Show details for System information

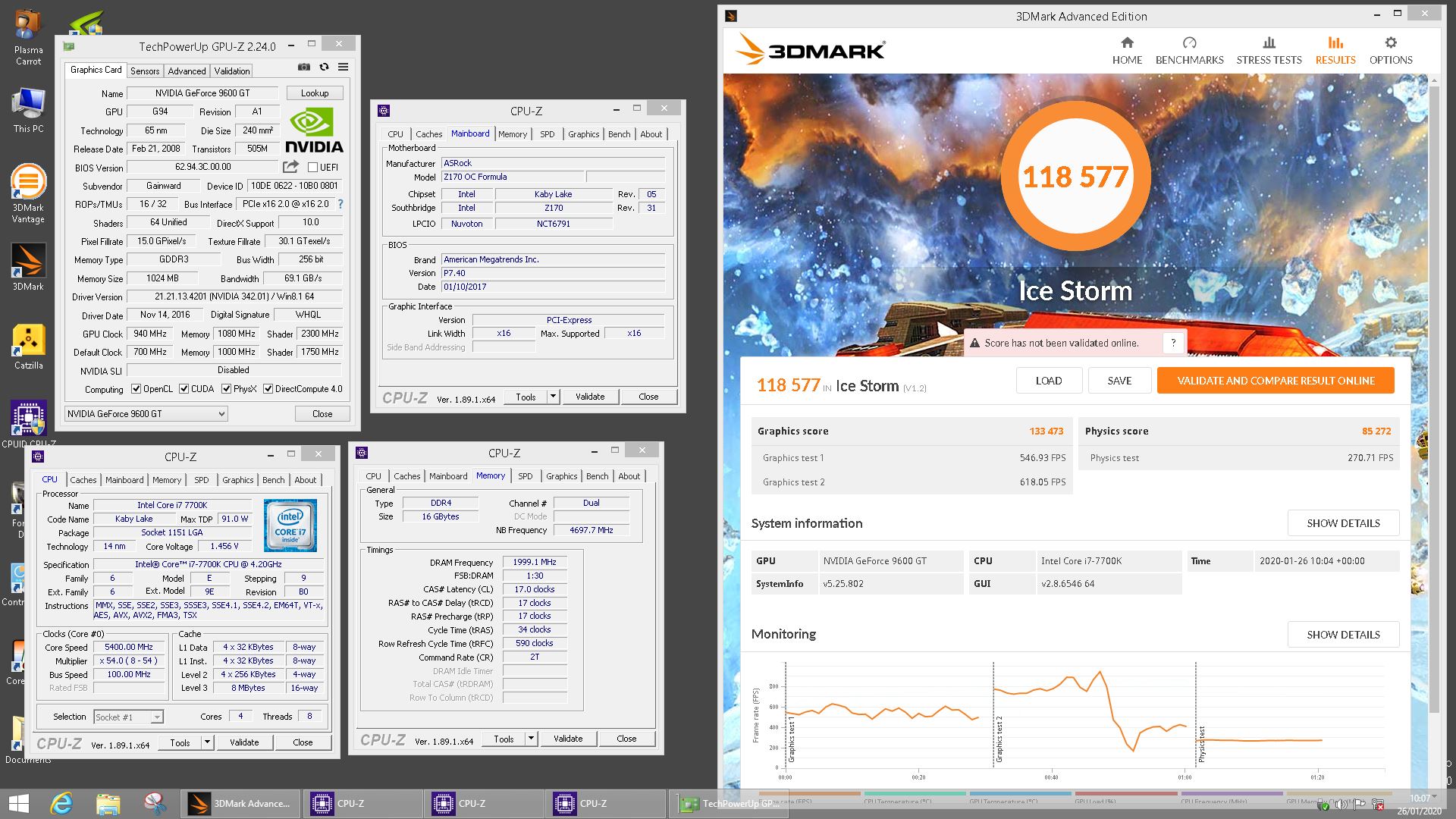pos(1343,523)
